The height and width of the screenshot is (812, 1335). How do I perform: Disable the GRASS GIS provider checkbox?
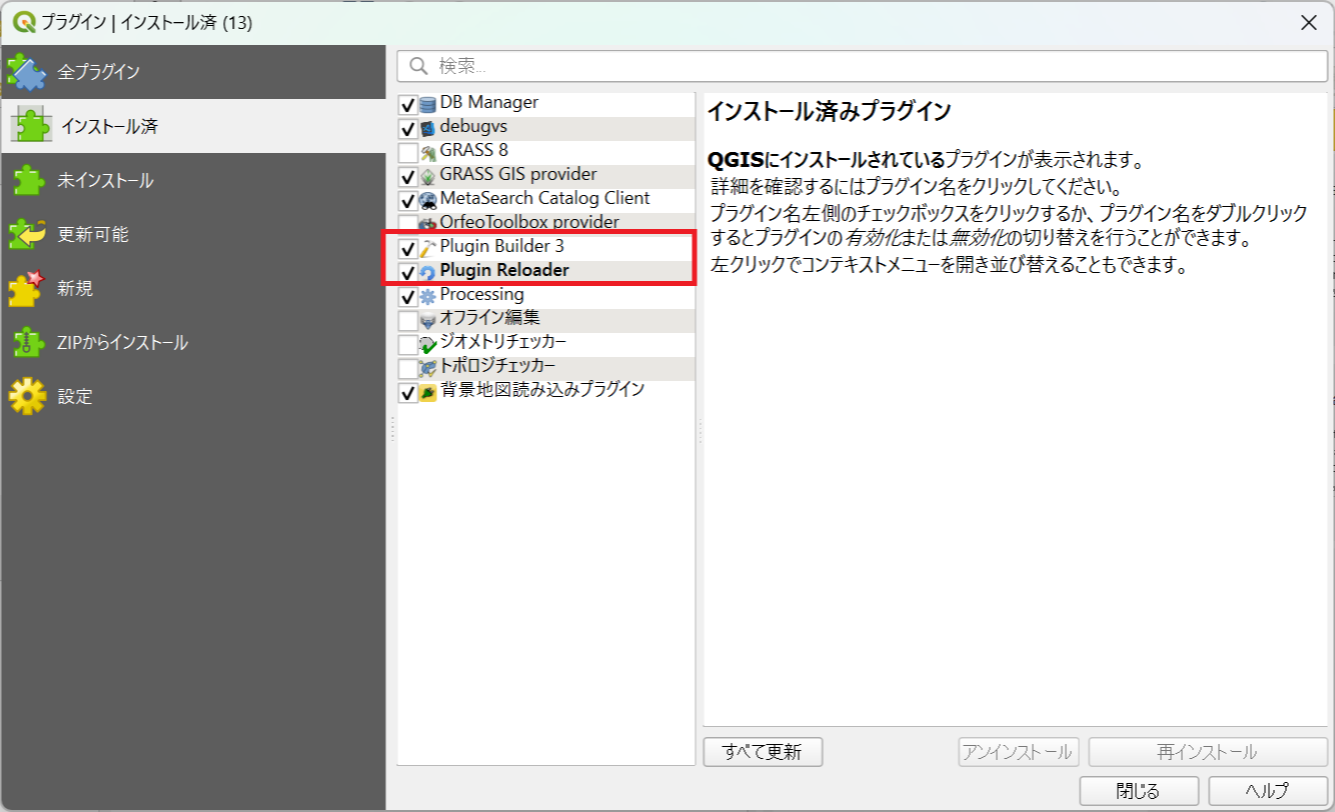tap(408, 177)
